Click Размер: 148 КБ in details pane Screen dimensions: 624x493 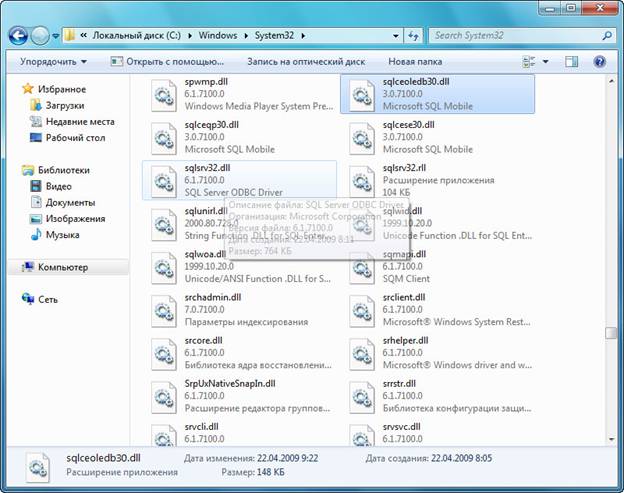click(x=253, y=472)
